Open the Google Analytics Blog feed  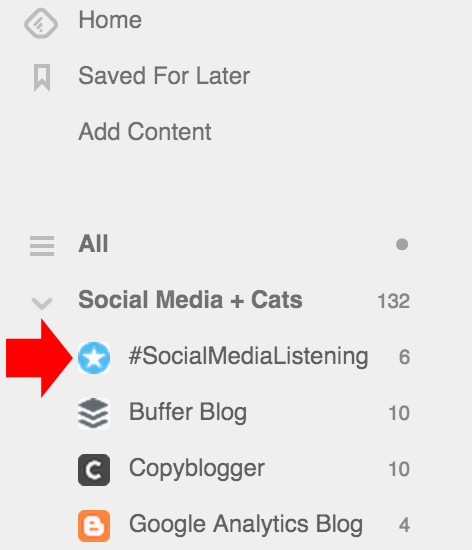tap(246, 524)
